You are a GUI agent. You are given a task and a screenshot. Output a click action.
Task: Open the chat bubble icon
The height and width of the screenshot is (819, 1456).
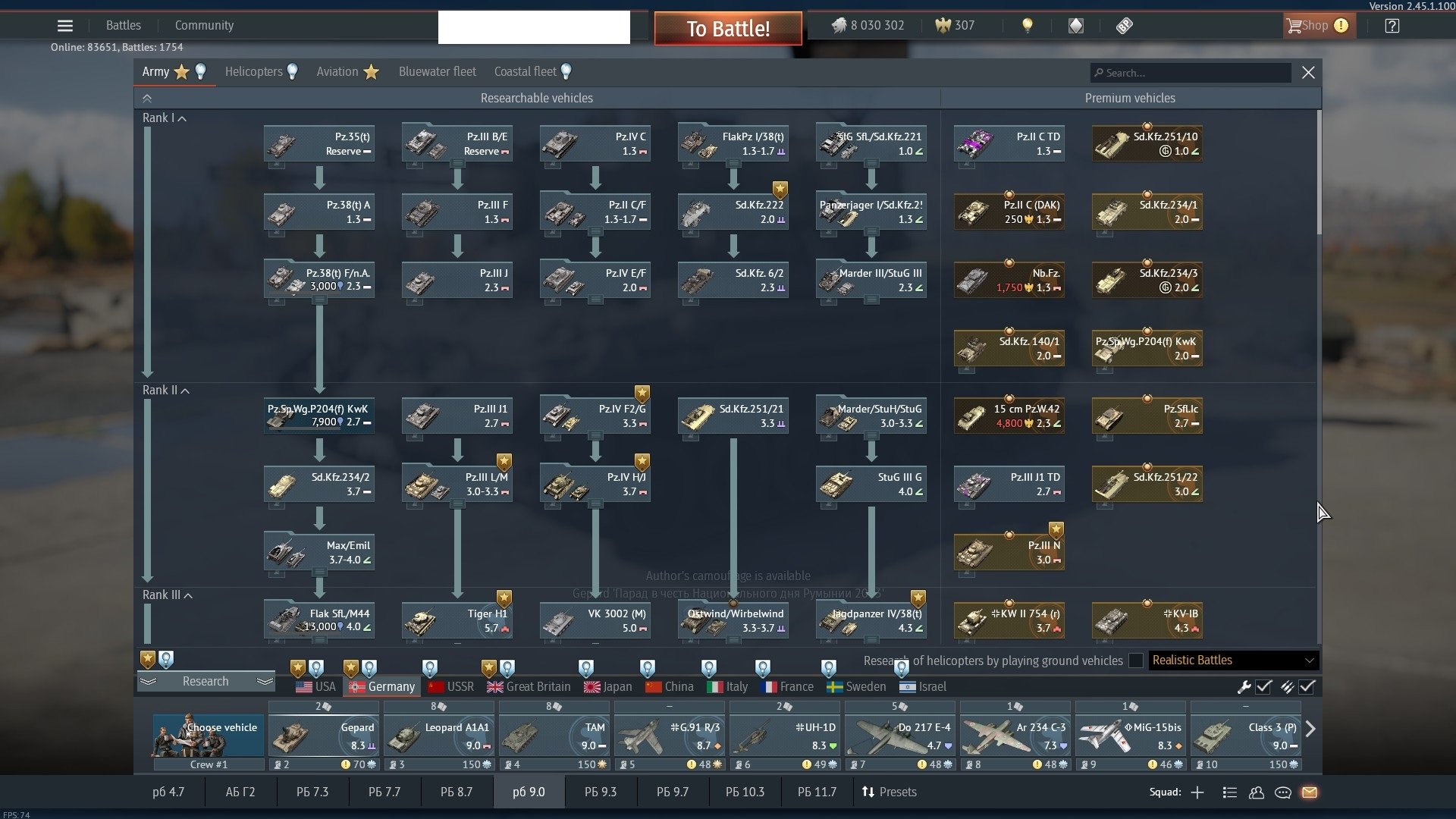pyautogui.click(x=1283, y=792)
